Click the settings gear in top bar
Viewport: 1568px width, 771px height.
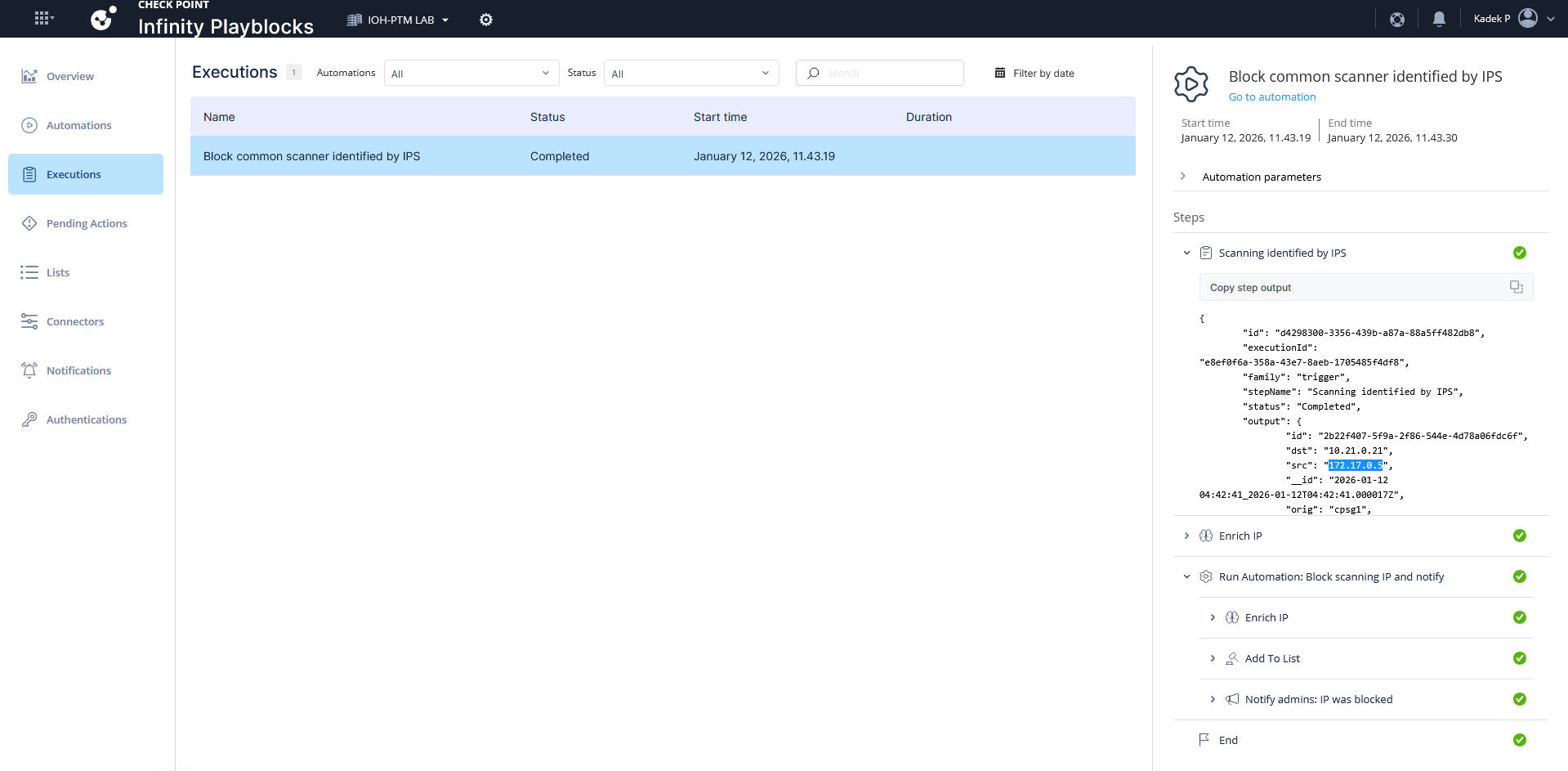(486, 20)
